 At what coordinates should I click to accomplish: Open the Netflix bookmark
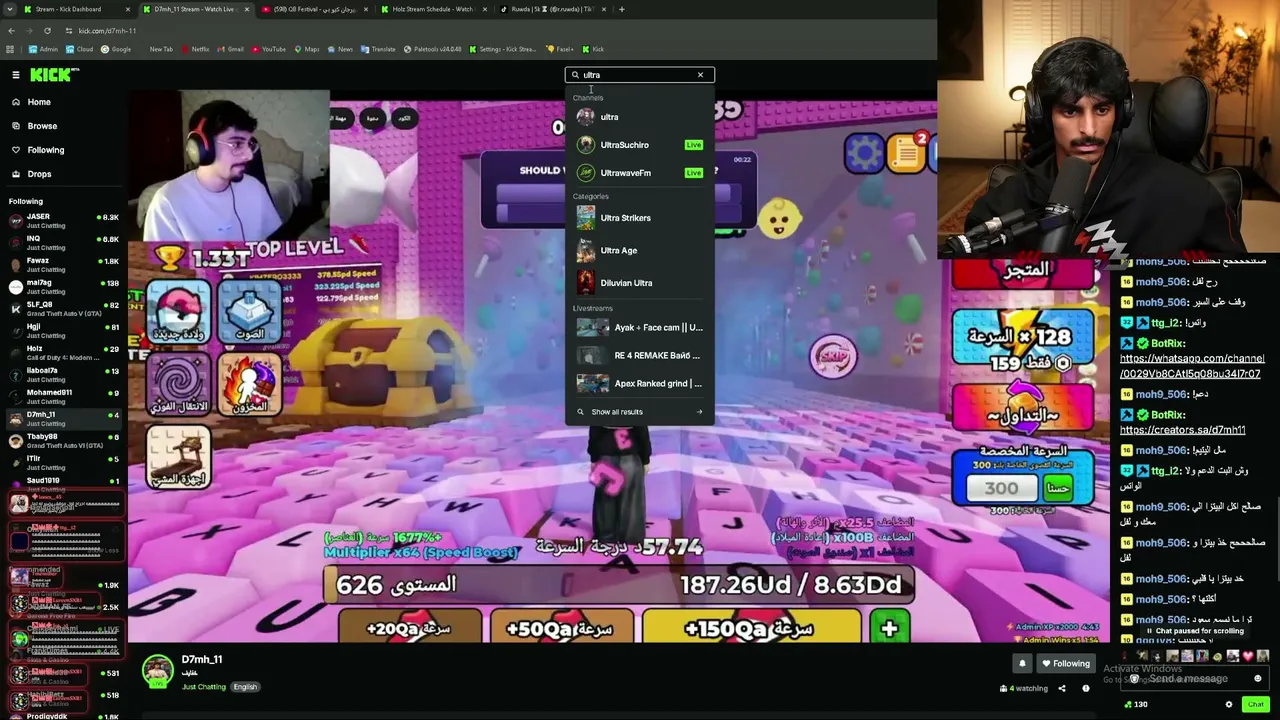(x=195, y=49)
